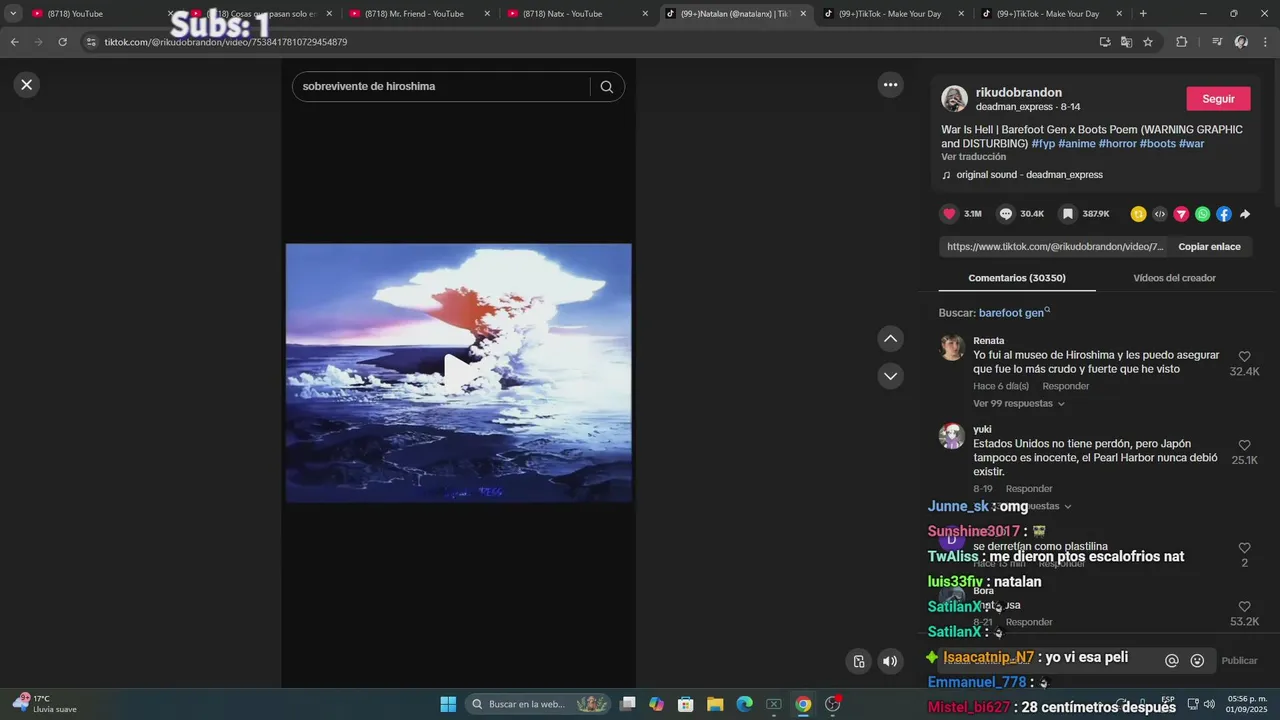Like Renata's comment heart
Screen dimensions: 1280x720
click(1244, 357)
